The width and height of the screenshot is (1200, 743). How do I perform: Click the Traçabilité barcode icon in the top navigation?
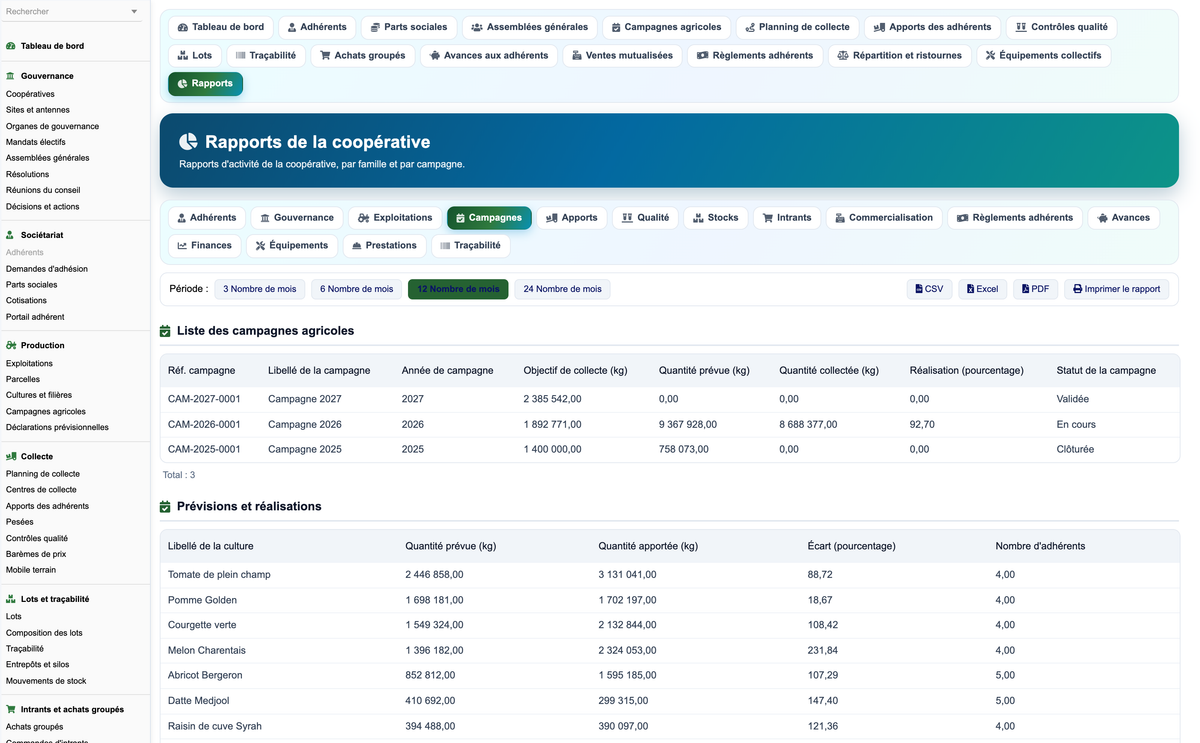(240, 55)
